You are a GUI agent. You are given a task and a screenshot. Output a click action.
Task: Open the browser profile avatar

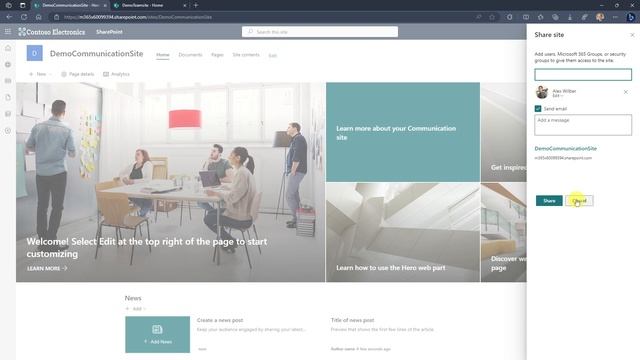[600, 17]
